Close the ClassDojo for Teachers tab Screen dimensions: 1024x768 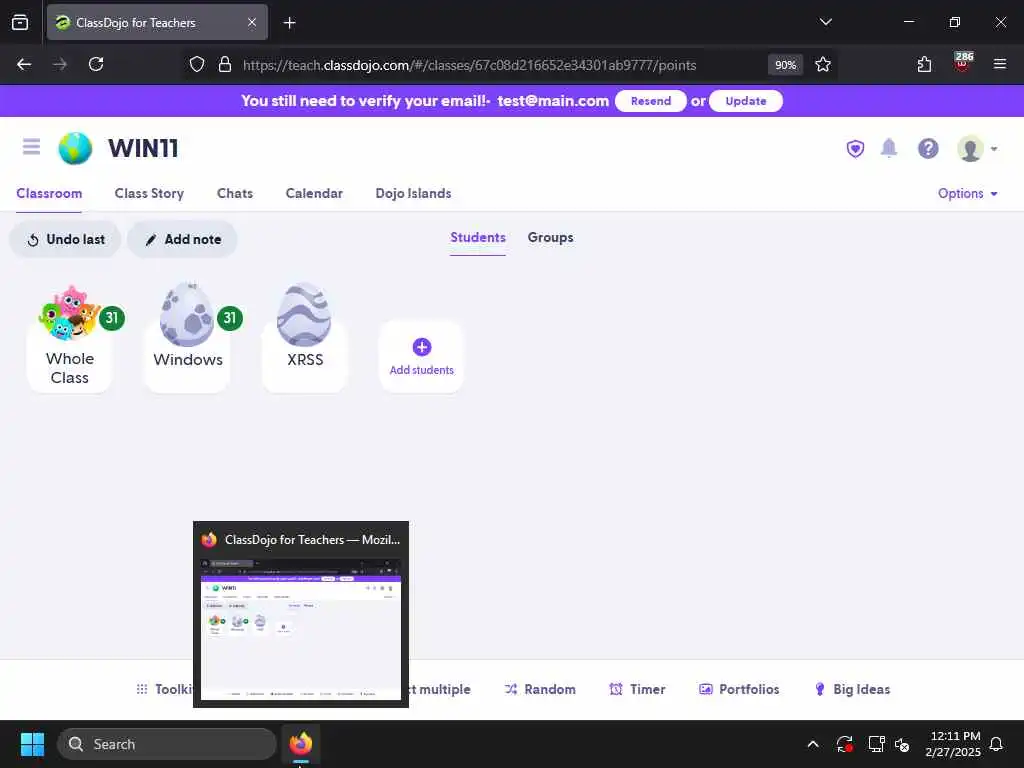(252, 23)
